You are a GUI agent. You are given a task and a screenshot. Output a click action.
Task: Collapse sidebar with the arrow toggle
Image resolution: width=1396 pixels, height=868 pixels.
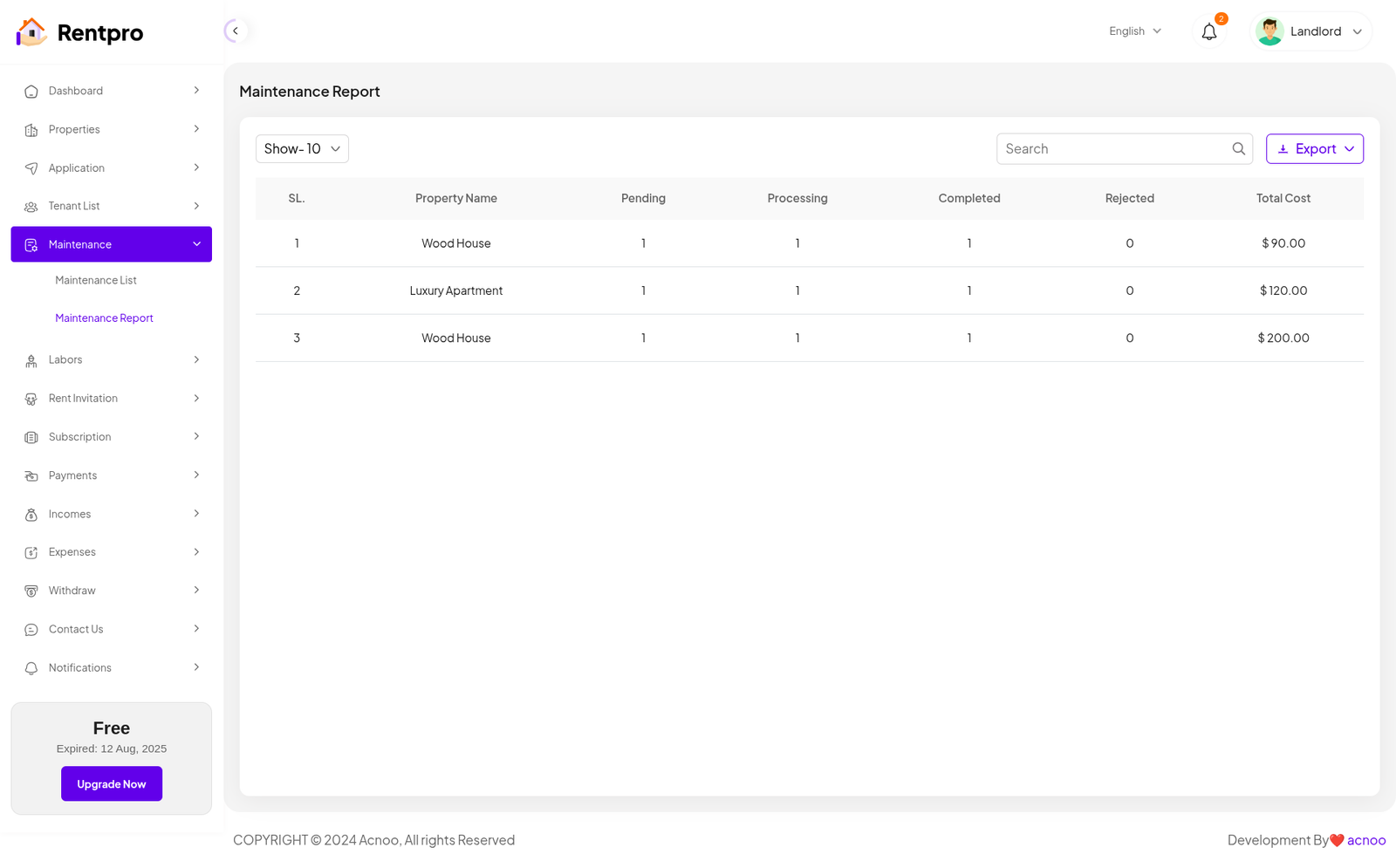point(235,31)
